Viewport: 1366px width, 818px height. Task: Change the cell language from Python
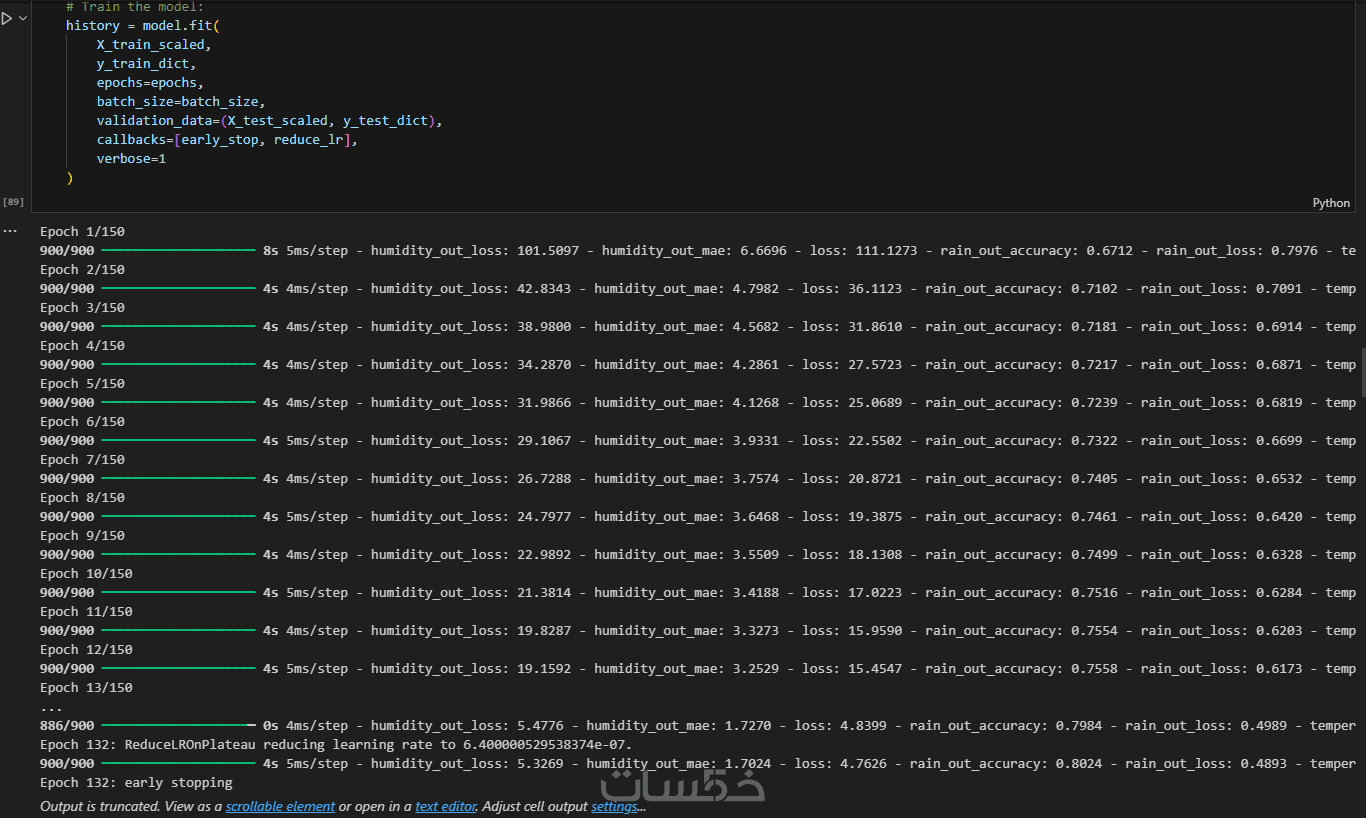pos(1330,203)
